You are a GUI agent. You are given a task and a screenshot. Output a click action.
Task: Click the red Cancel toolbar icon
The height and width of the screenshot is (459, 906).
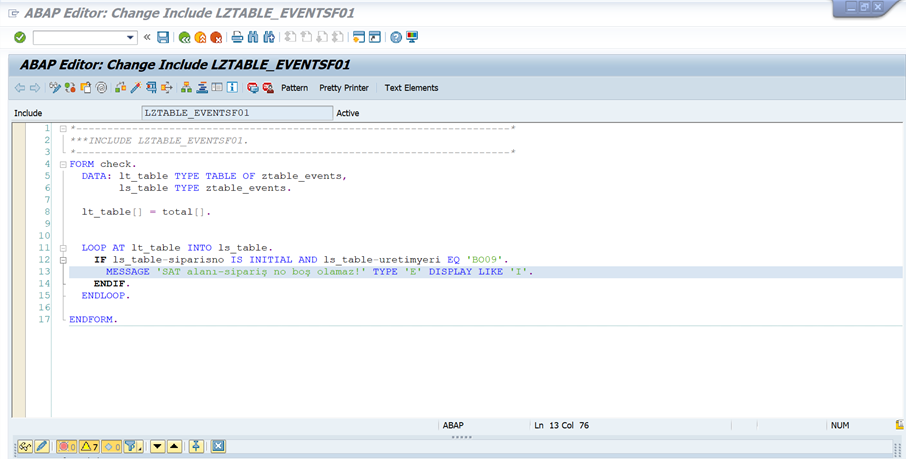[216, 38]
